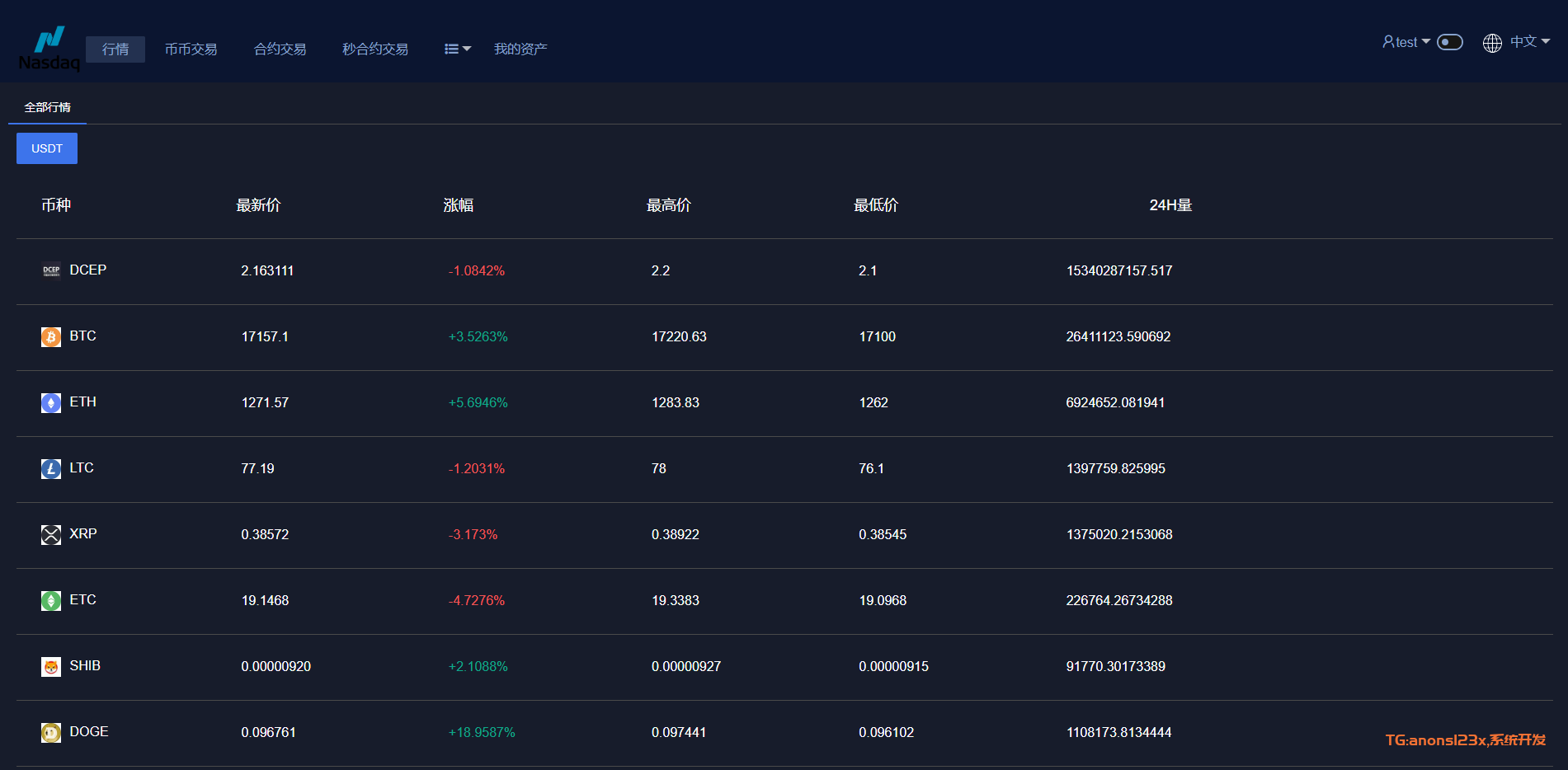
Task: Click BTC 24H volume 26411123.590692
Action: pos(1118,336)
